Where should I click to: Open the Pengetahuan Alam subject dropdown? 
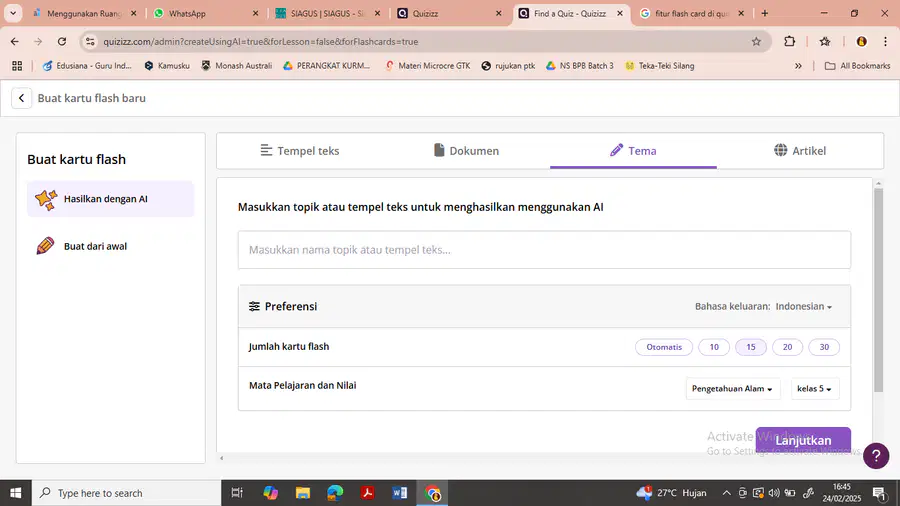(732, 388)
